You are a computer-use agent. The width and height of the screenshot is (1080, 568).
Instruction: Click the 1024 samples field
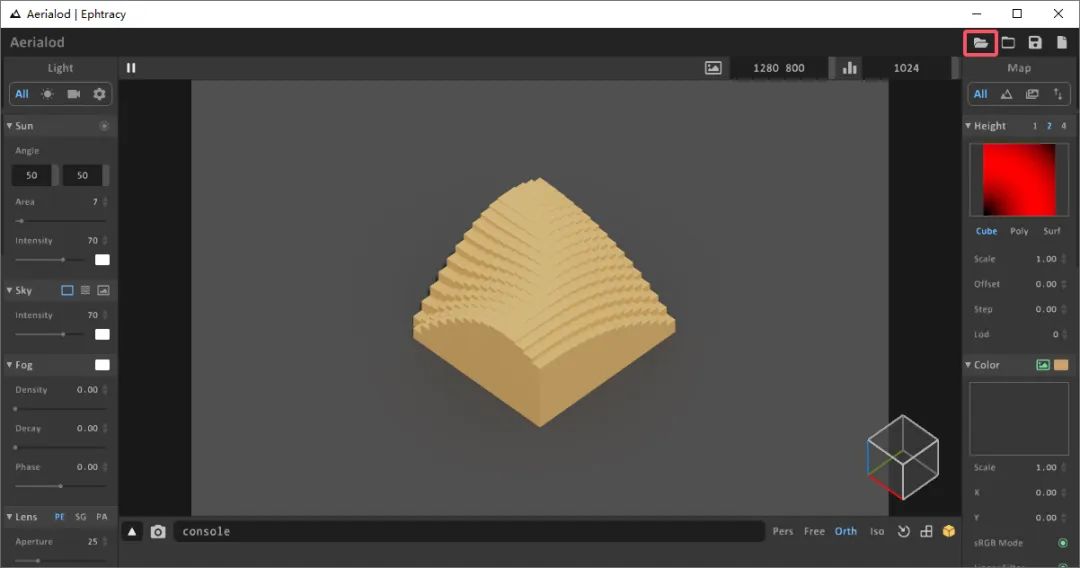pos(906,67)
